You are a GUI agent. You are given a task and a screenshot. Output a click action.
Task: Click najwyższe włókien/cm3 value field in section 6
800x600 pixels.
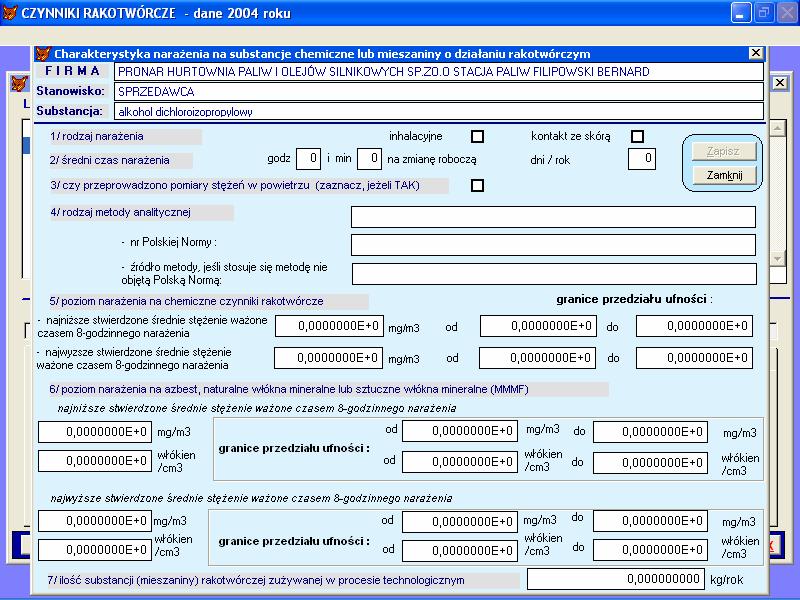point(95,550)
